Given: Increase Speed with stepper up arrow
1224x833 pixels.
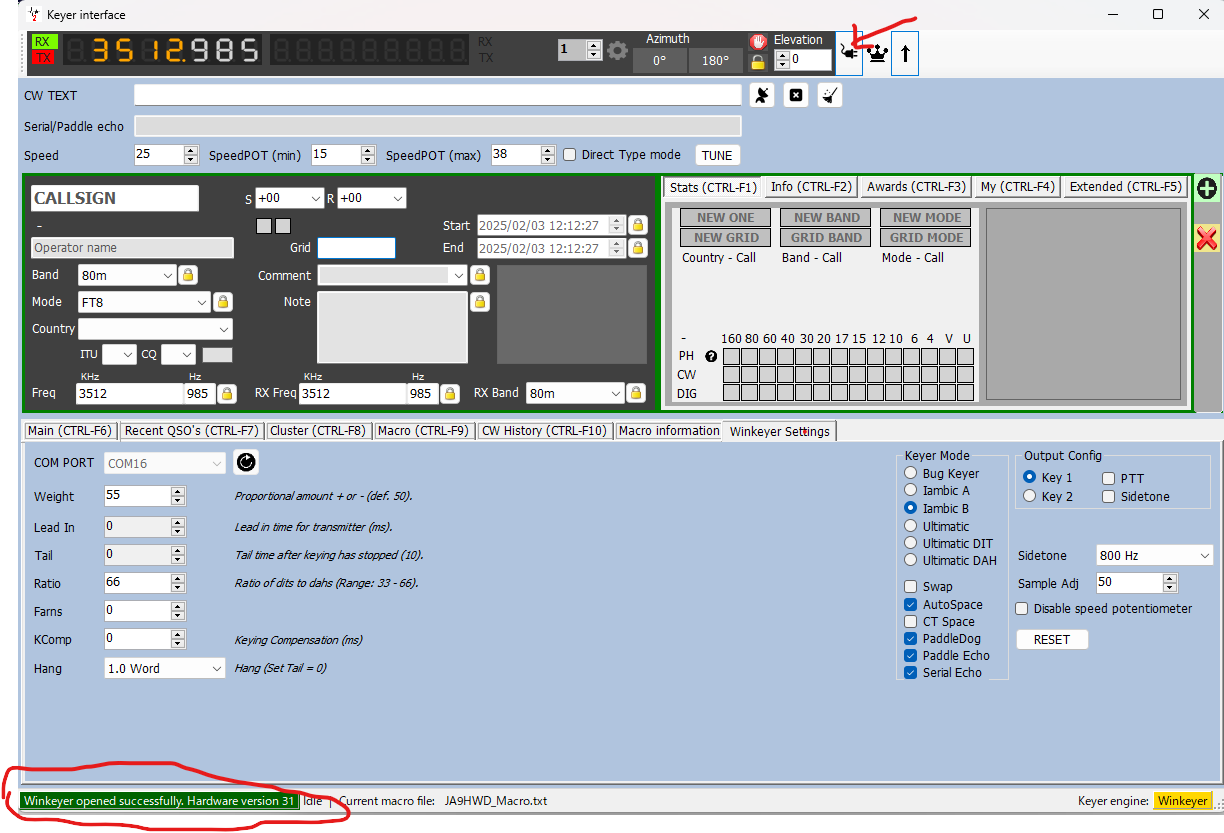Looking at the screenshot, I should (191, 150).
